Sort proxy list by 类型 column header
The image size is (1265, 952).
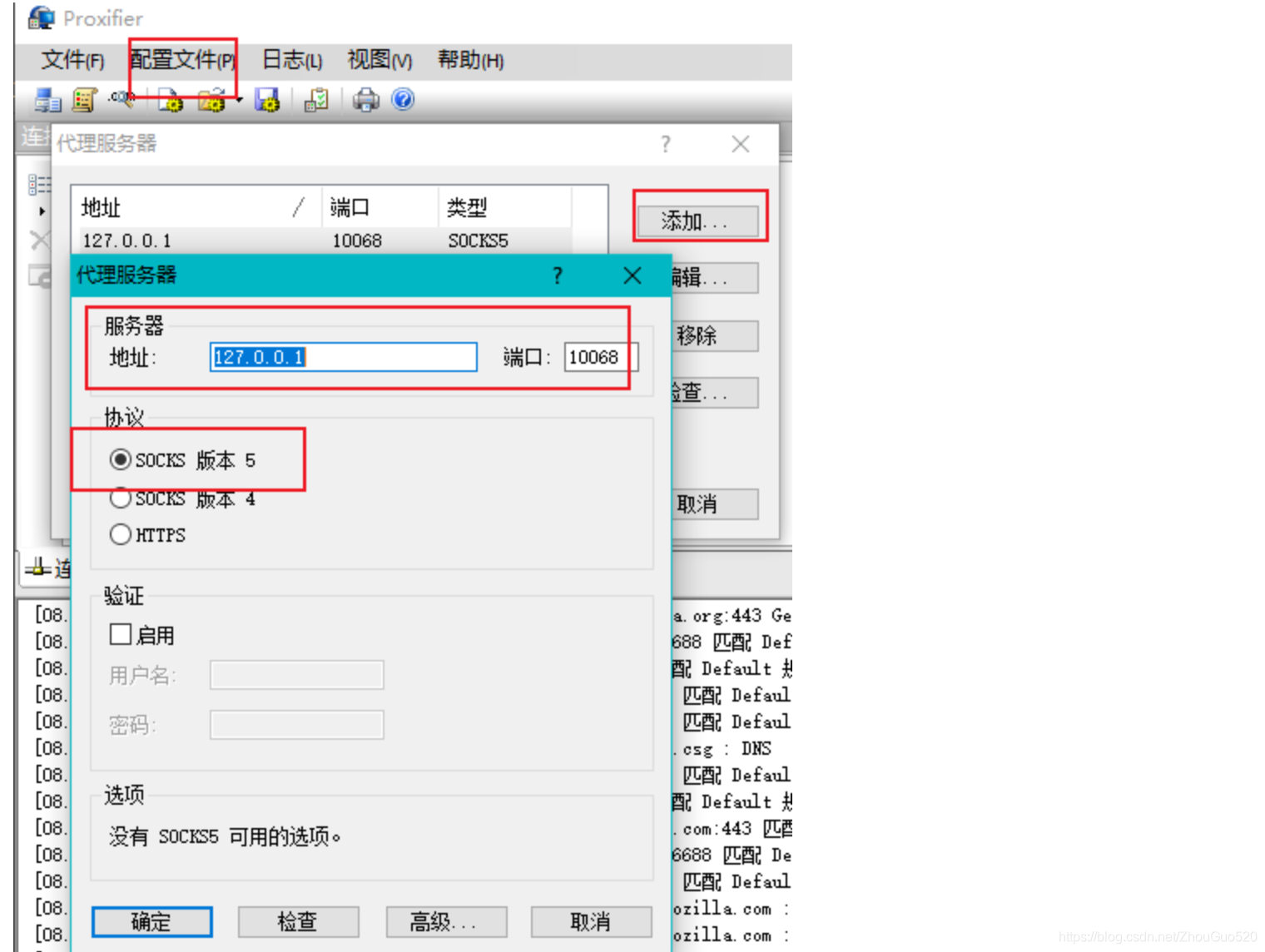point(504,207)
